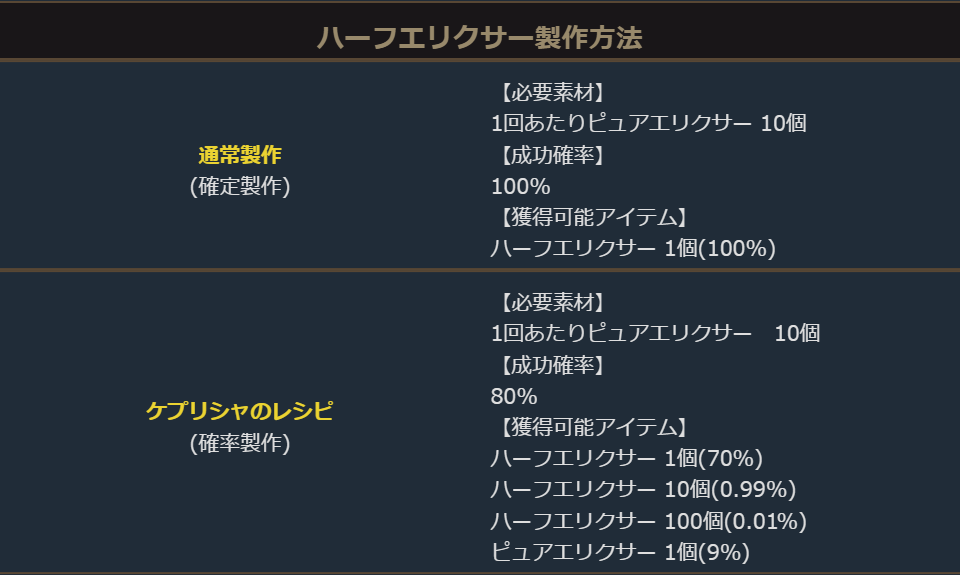This screenshot has height=575, width=960.
Task: Click the ピュアエリクサー 10個 line under 通常製作
Action: coord(648,124)
